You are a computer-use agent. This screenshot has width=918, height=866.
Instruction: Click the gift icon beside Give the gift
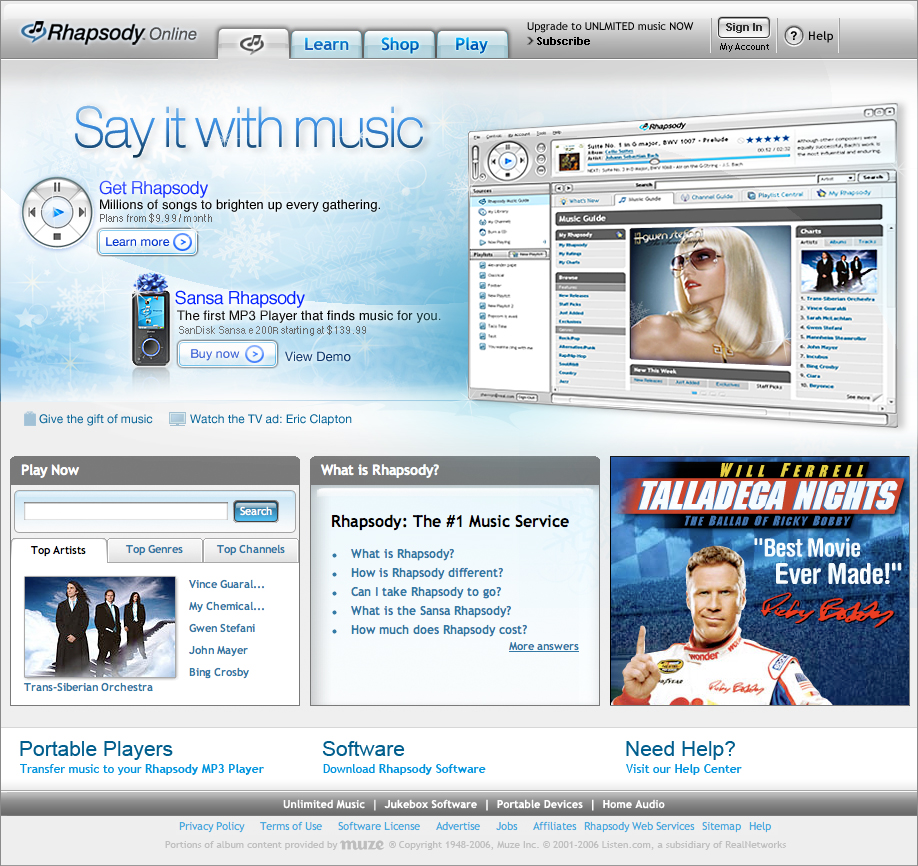pos(29,419)
